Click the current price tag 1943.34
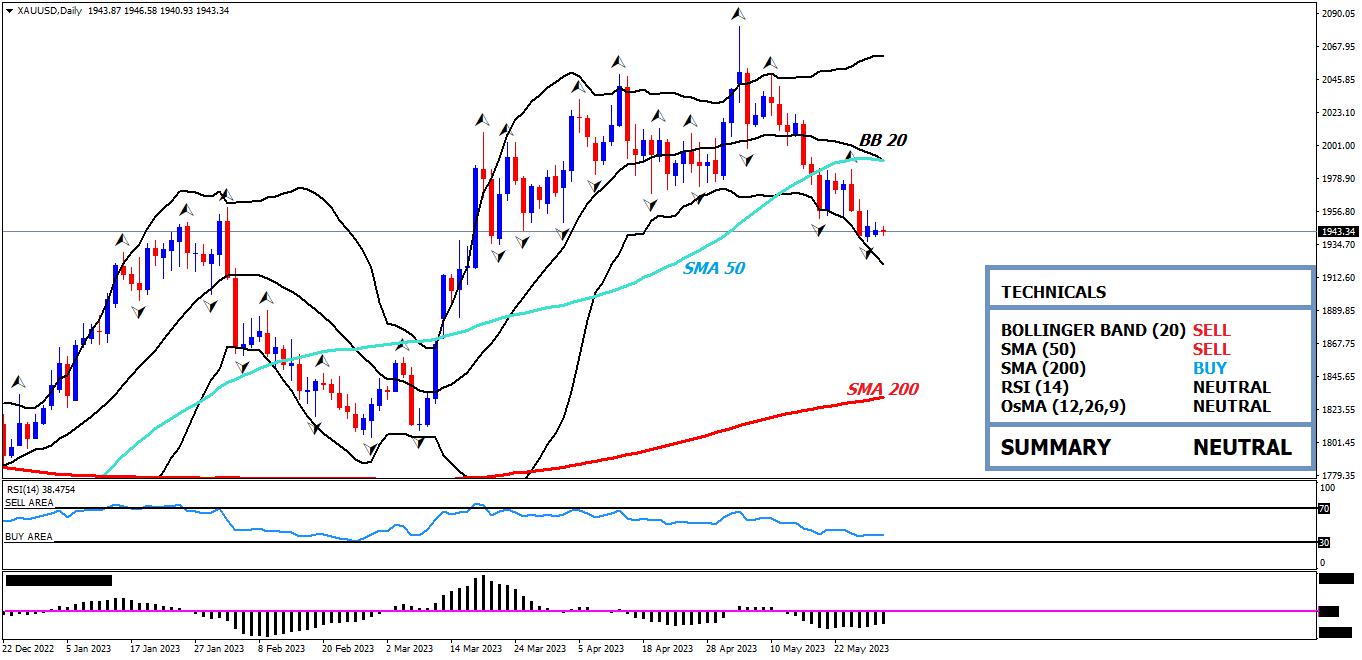Image resolution: width=1362 pixels, height=660 pixels. pos(1338,232)
